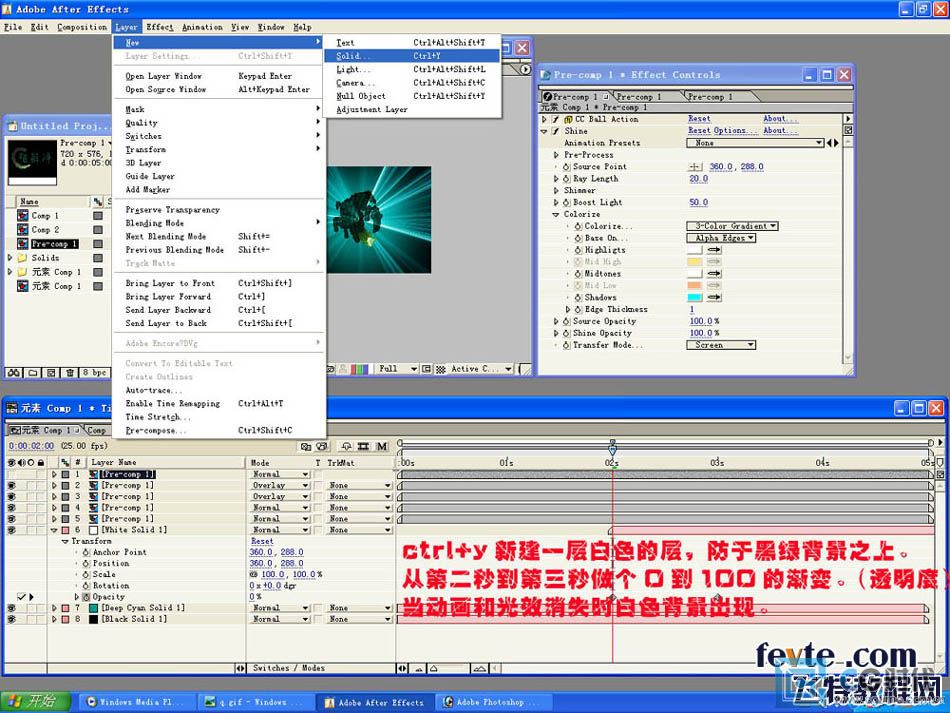Image resolution: width=950 pixels, height=713 pixels.
Task: Open the Base On Alpha Edges dropdown
Action: point(721,238)
